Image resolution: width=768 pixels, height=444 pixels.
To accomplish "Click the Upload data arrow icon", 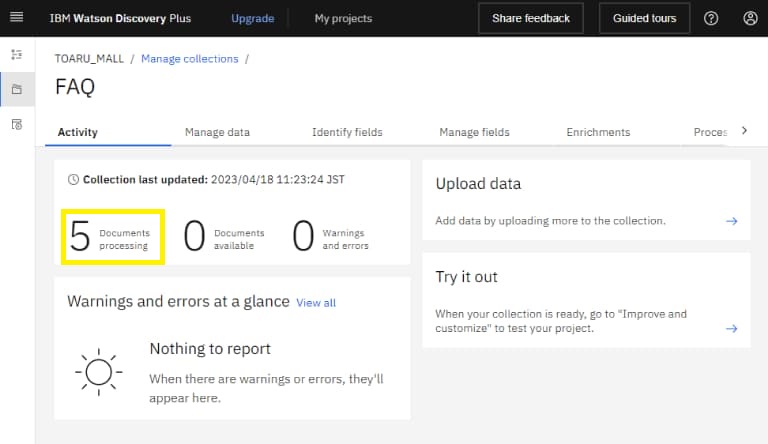I will 731,221.
